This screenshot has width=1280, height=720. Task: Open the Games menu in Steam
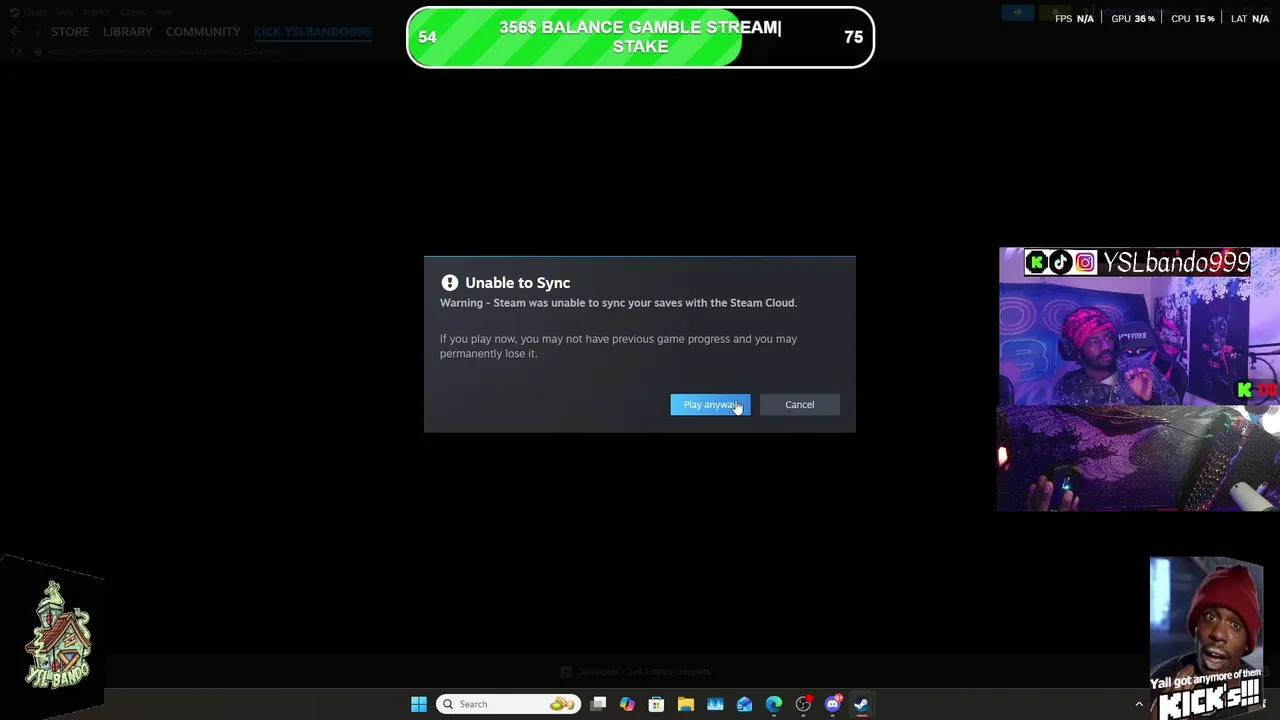click(133, 12)
